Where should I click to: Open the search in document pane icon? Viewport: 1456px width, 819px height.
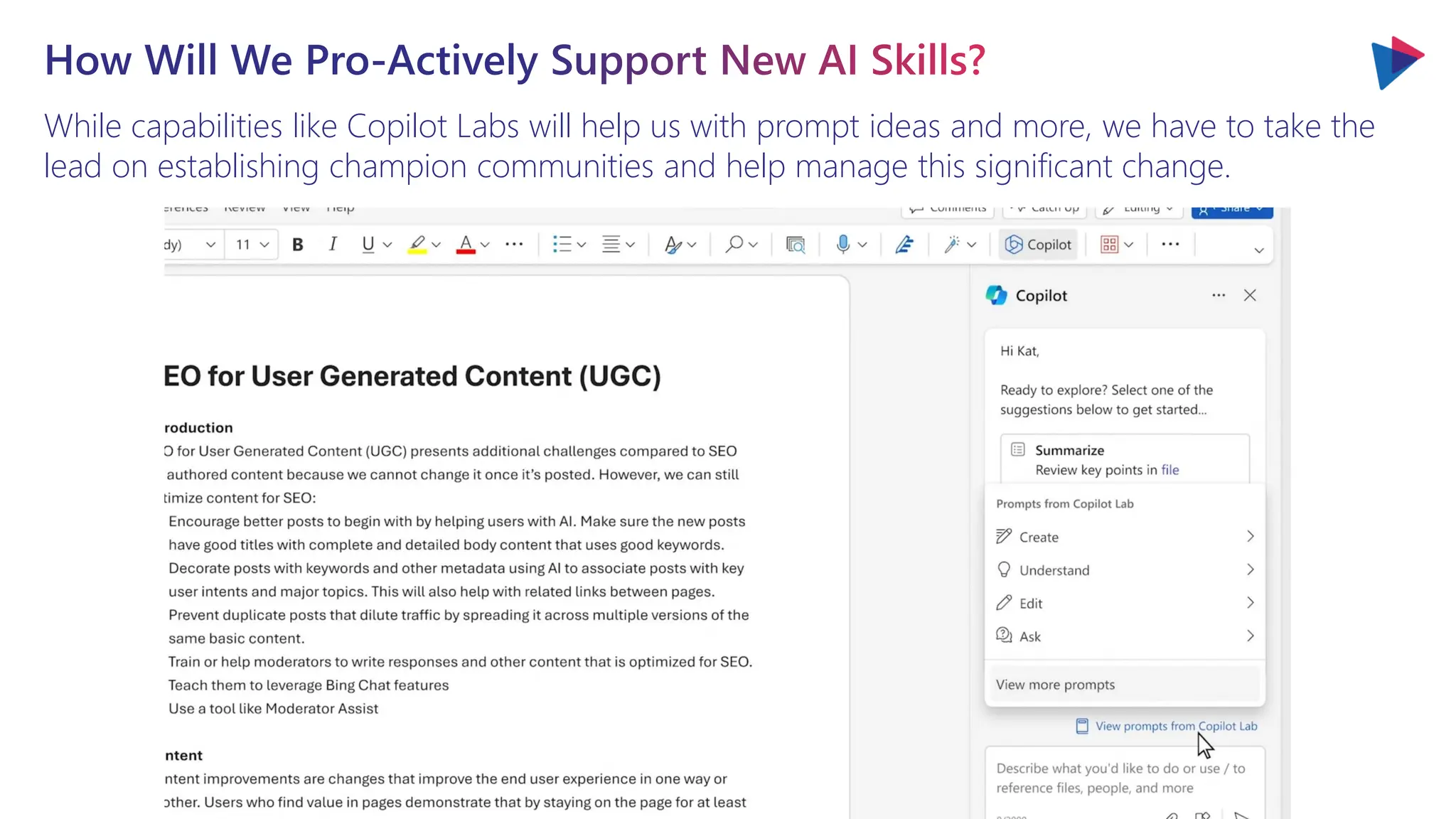tap(796, 245)
